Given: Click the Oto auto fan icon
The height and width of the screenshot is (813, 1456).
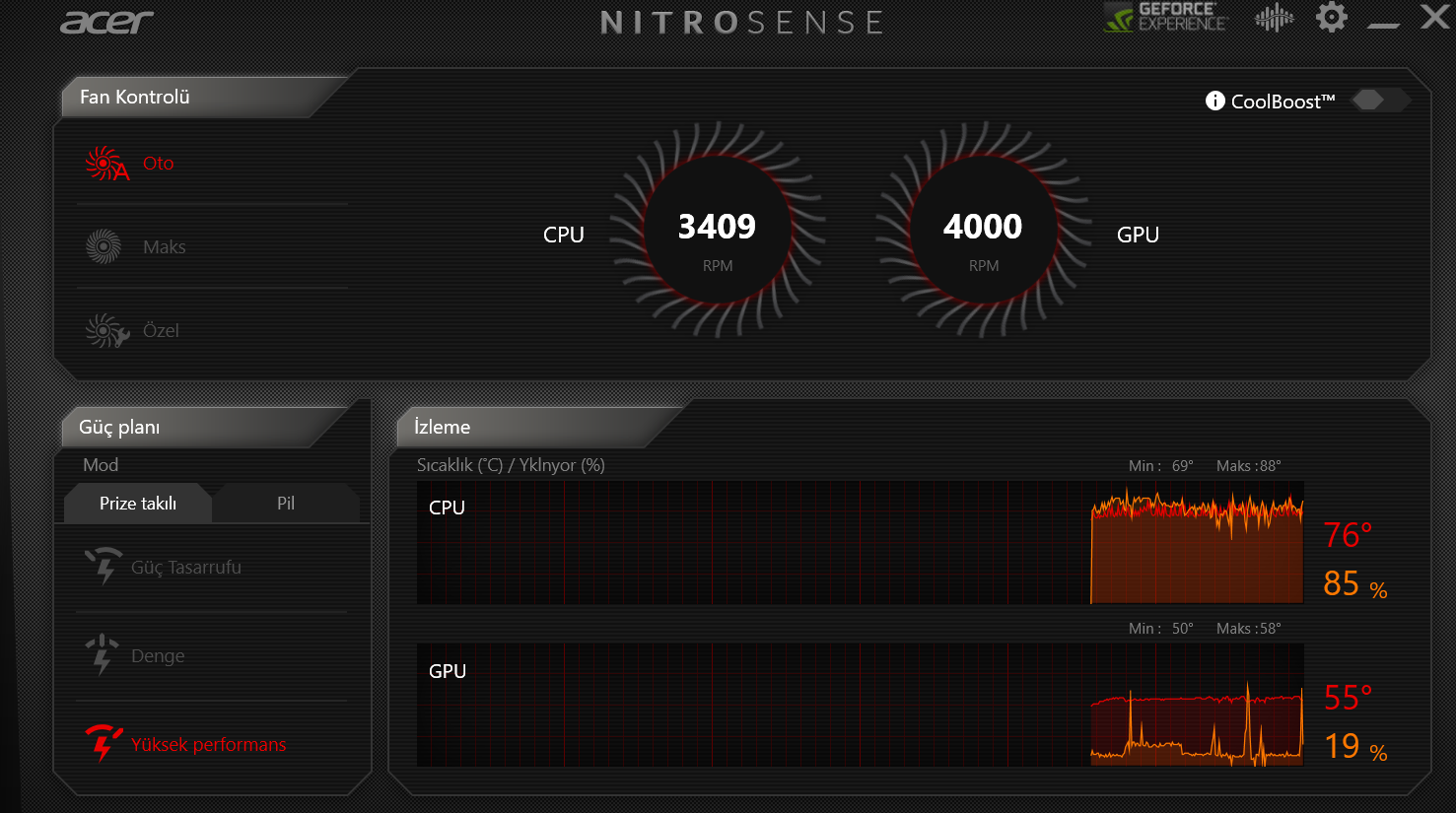Looking at the screenshot, I should click(106, 164).
